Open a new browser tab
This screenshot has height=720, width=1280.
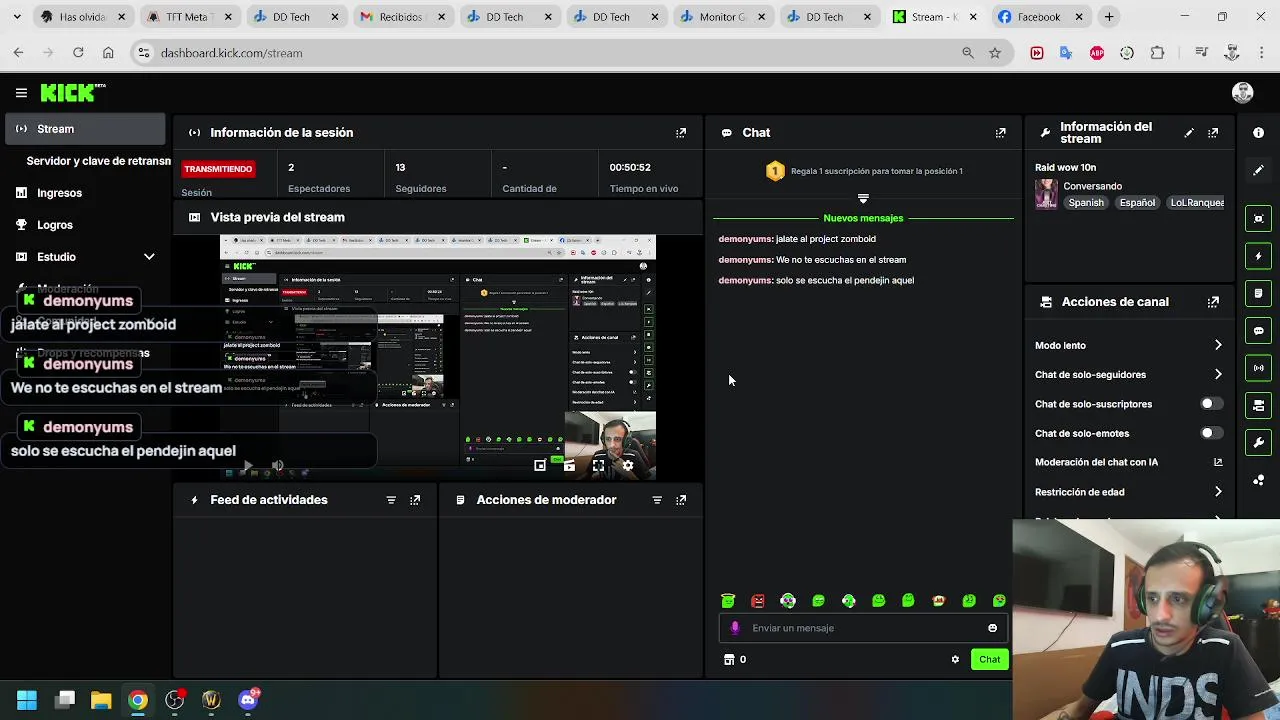1109,17
